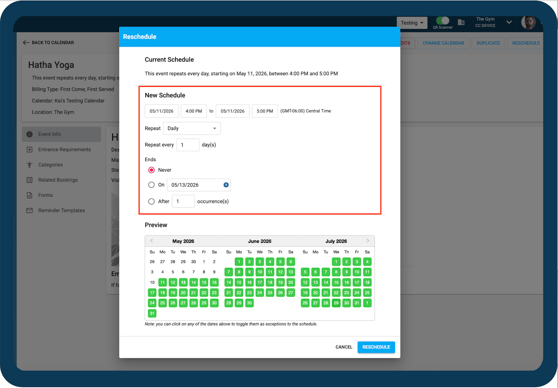
Task: Click the start date field 05/11/2026
Action: click(162, 111)
